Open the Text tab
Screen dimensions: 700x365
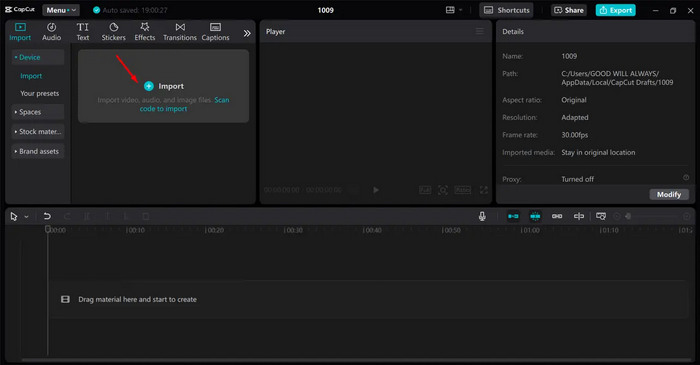83,32
